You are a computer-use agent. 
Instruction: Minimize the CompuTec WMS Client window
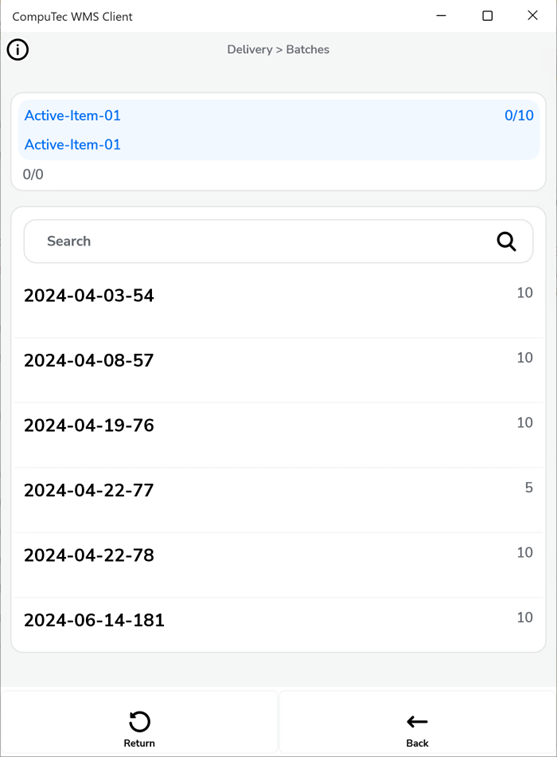(x=441, y=15)
